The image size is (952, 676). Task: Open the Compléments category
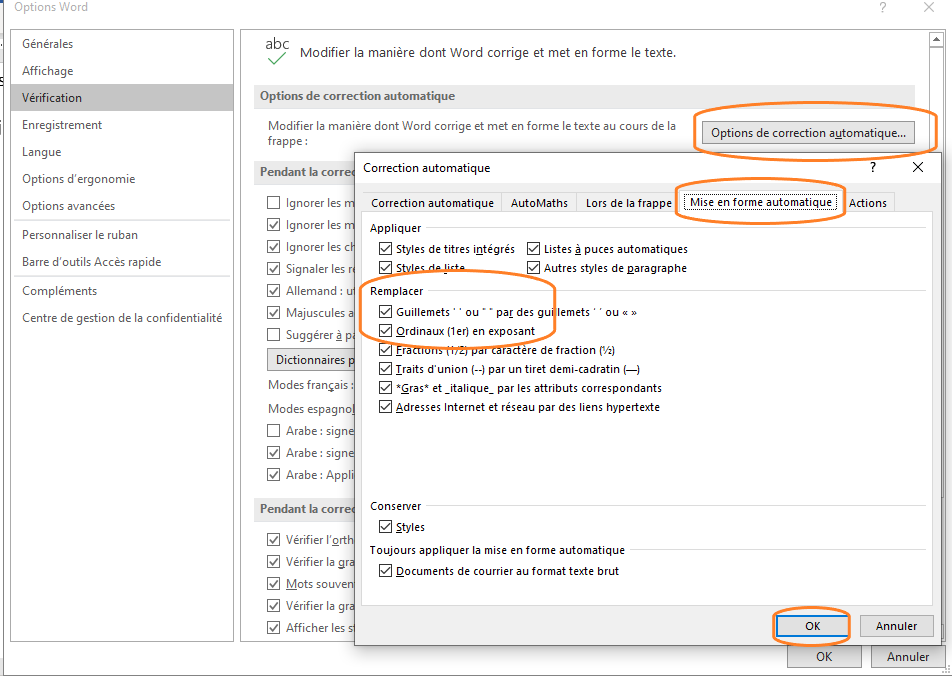point(122,291)
